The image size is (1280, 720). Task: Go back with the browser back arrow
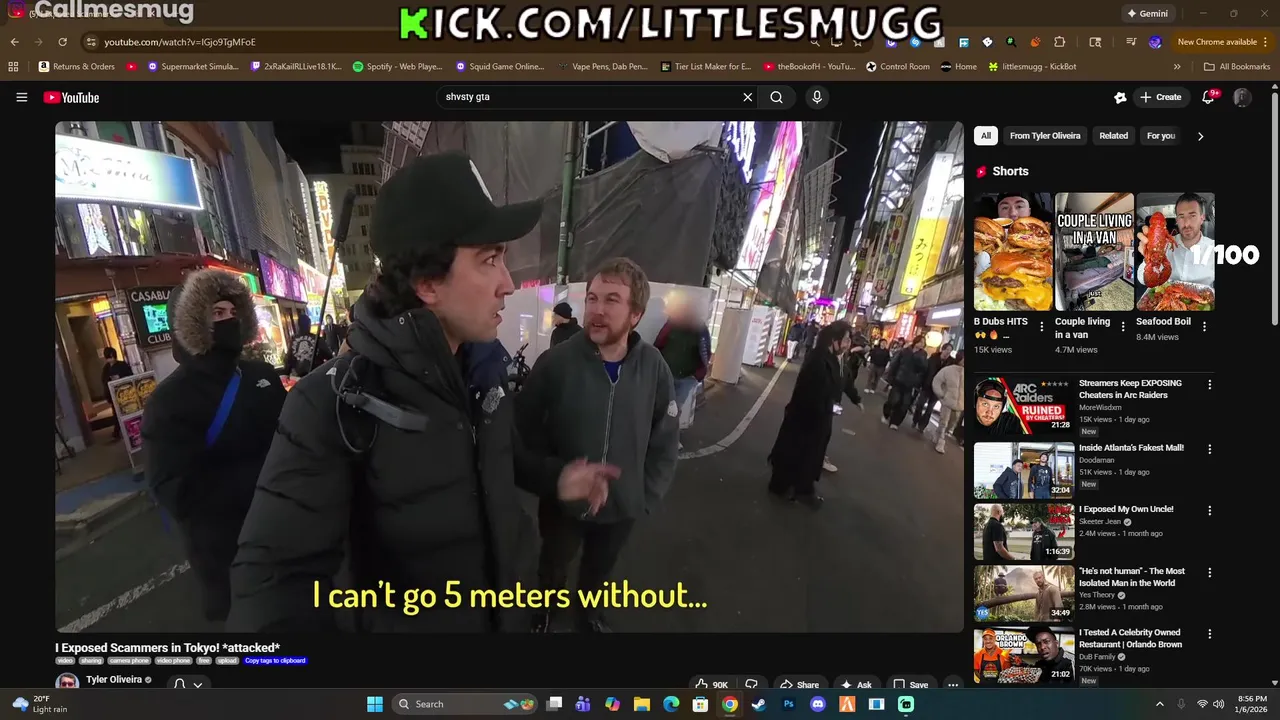click(x=14, y=42)
